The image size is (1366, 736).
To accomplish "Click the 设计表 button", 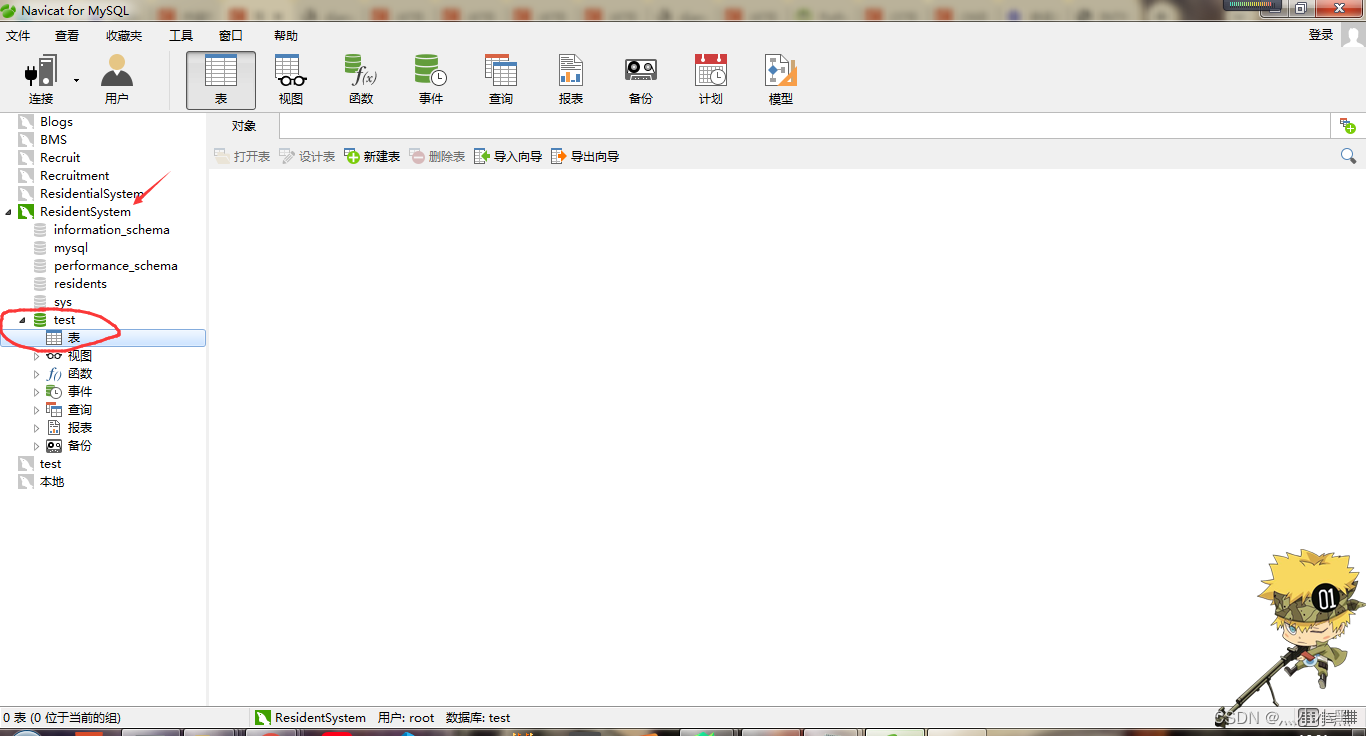I will 307,156.
